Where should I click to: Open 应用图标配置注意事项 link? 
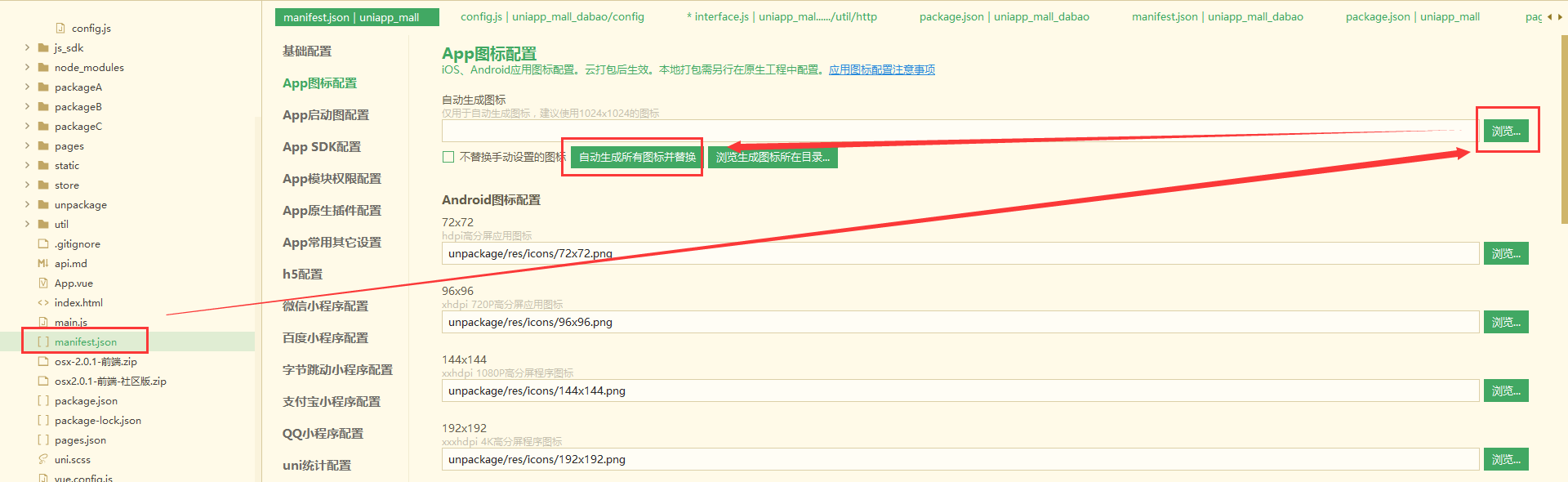tap(882, 70)
